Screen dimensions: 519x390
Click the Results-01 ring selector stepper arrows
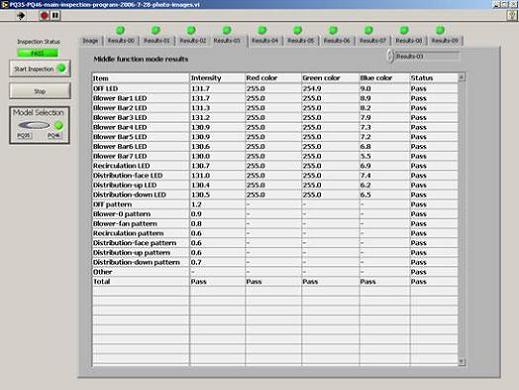click(x=390, y=56)
